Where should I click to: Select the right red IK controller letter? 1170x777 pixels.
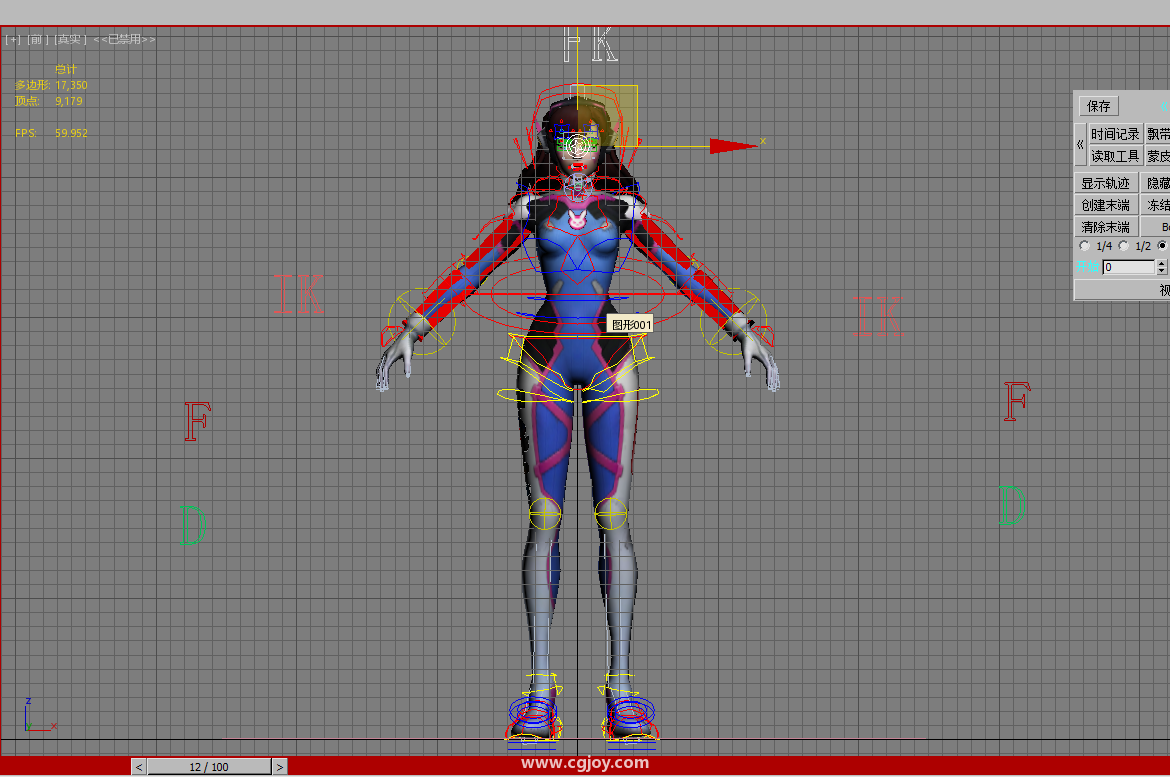880,316
